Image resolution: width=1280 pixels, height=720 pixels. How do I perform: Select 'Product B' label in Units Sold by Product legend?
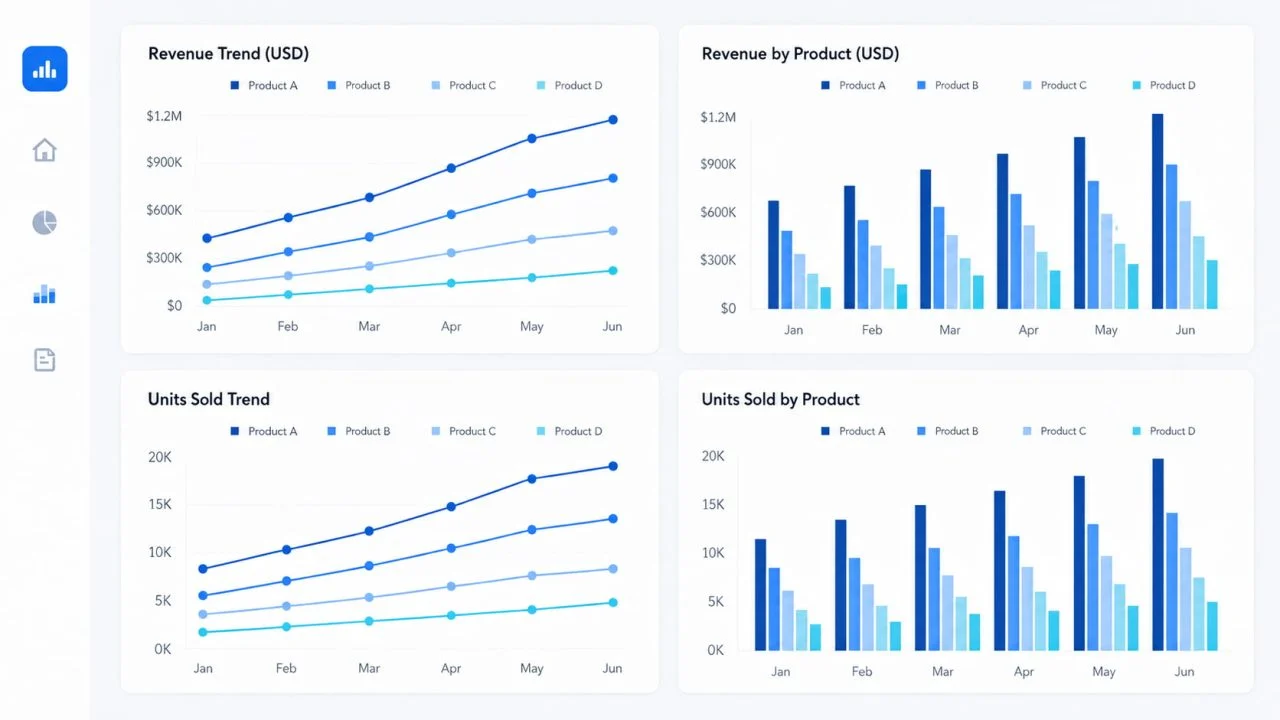(958, 431)
